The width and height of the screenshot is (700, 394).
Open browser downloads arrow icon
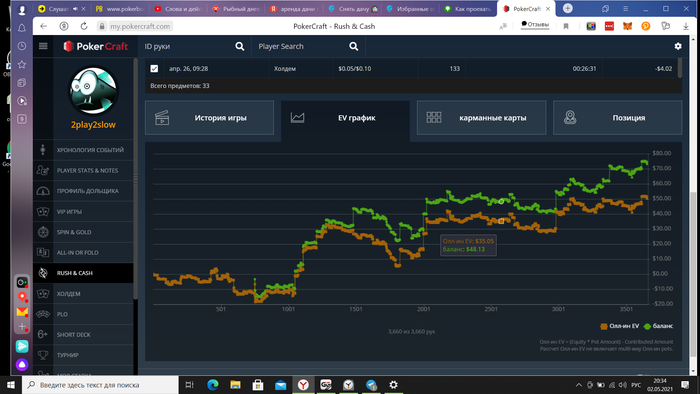(x=686, y=26)
